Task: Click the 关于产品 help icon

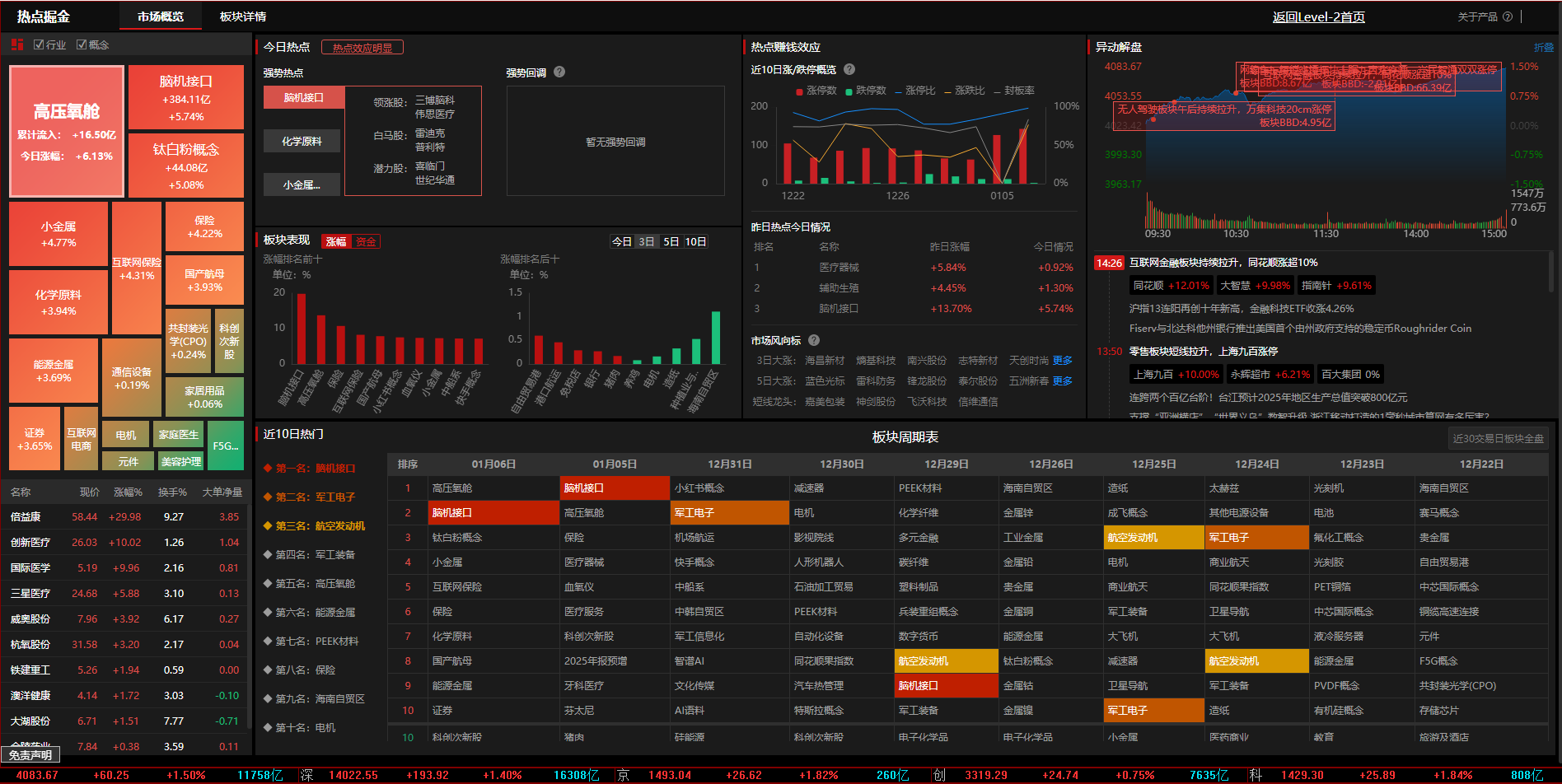Action: click(x=1508, y=16)
